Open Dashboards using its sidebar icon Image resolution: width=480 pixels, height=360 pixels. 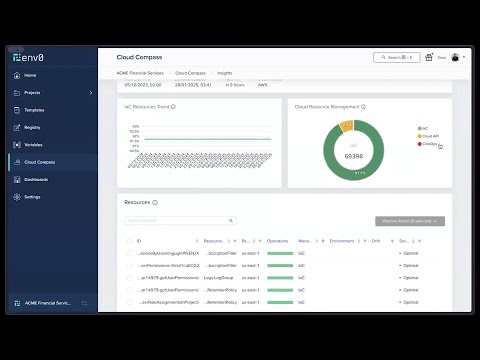pos(17,180)
